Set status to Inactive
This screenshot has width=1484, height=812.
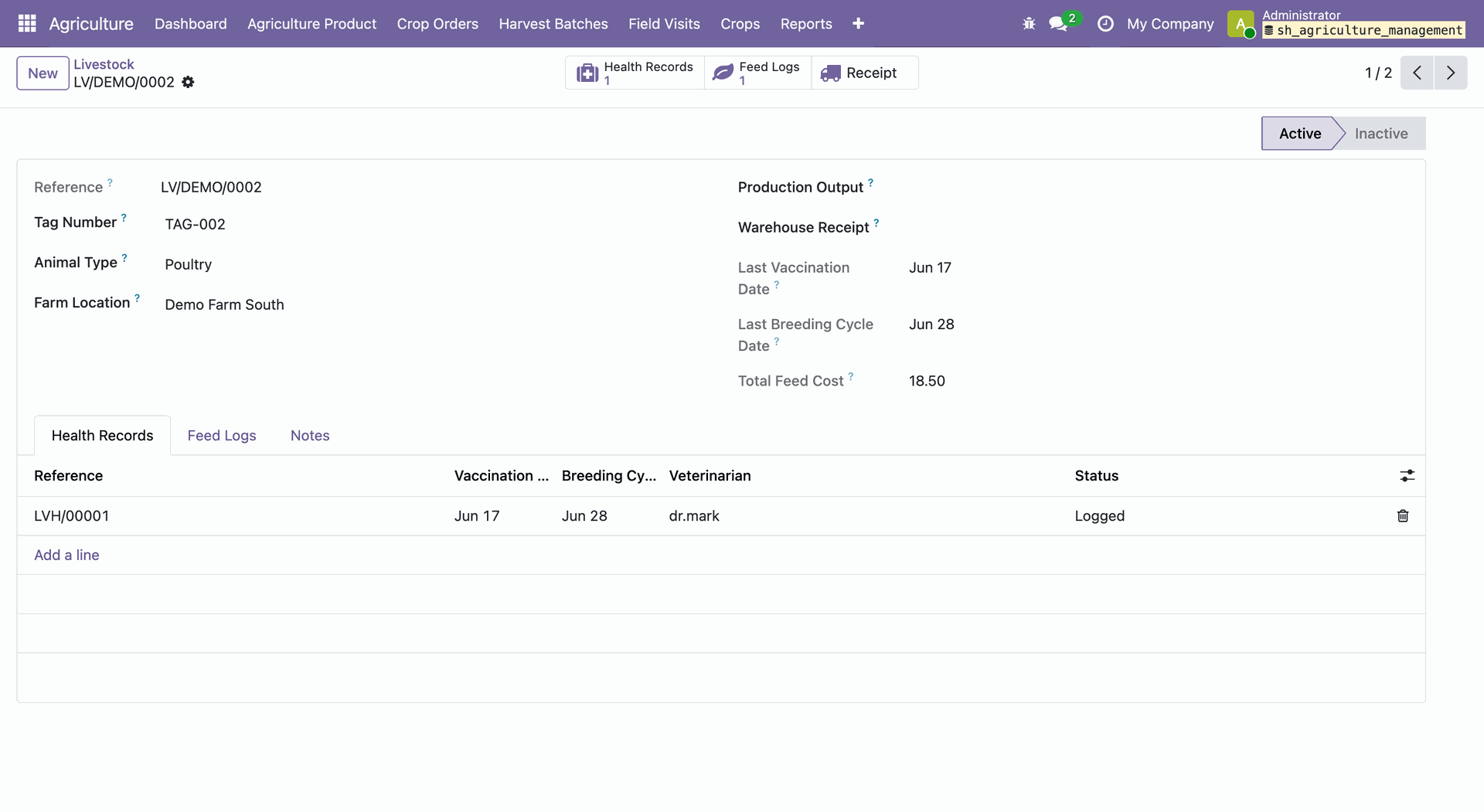1380,134
